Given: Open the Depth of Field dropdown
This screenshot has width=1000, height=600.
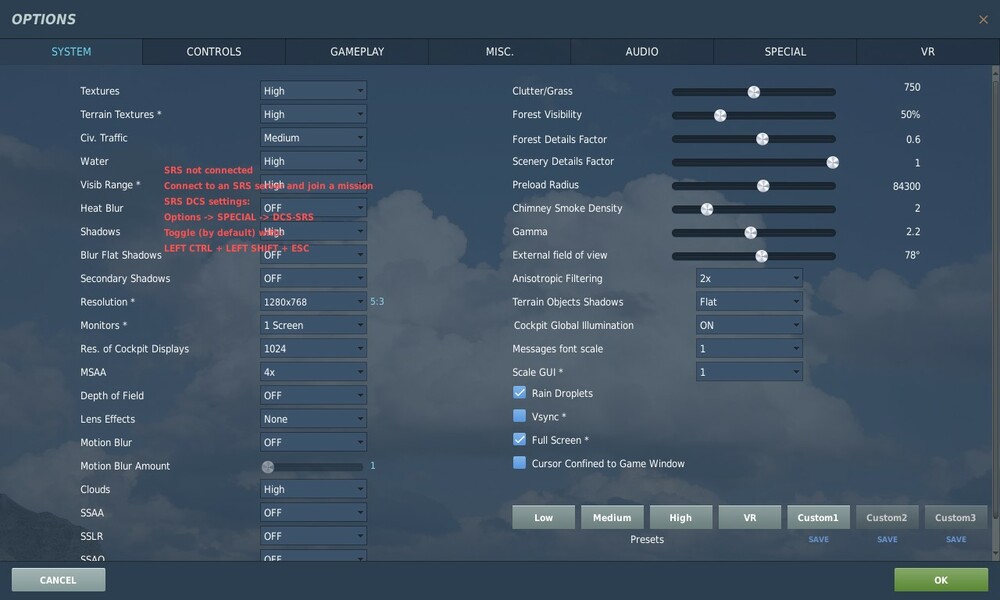Looking at the screenshot, I should [x=313, y=395].
